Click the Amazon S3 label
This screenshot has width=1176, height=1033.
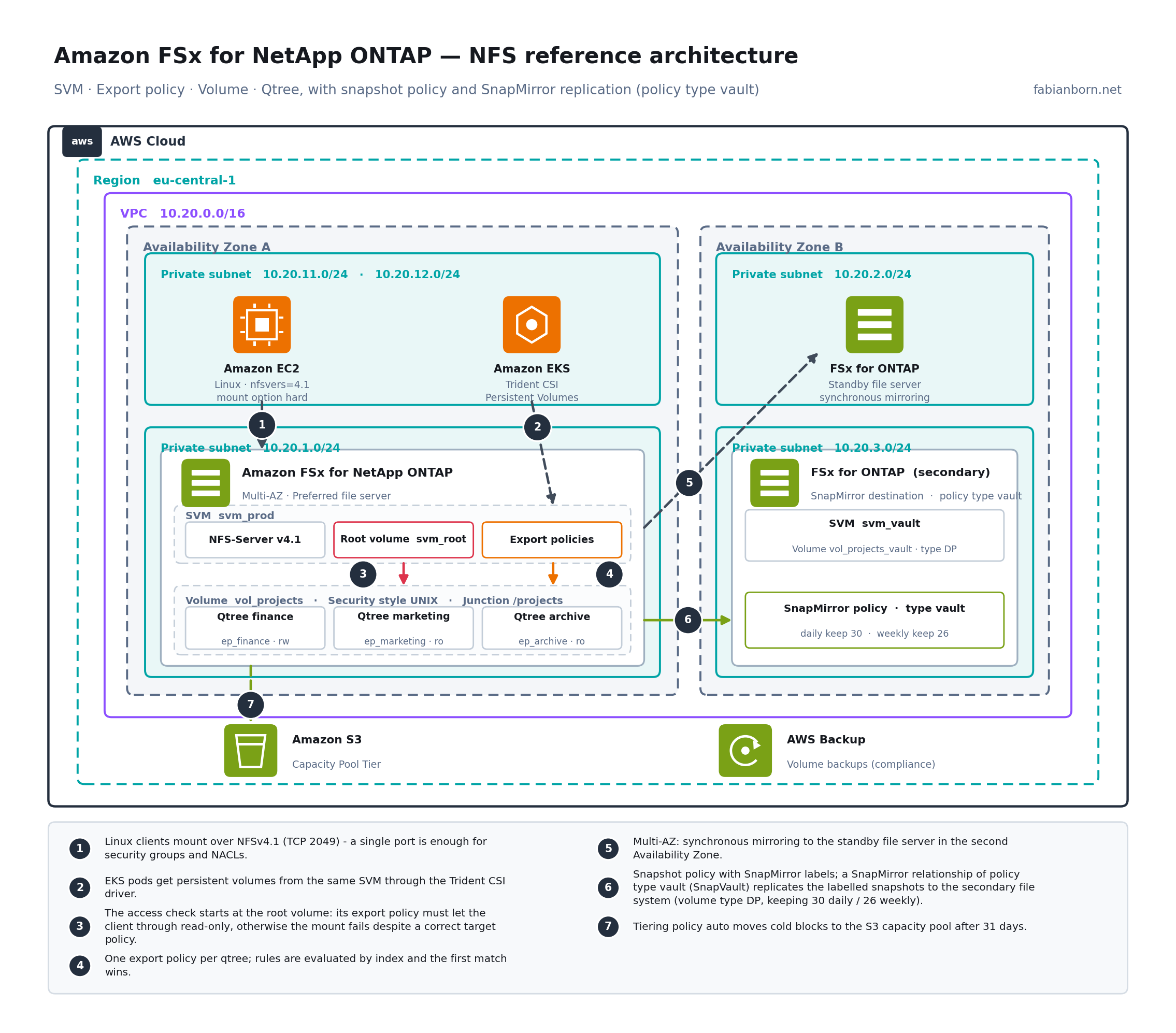tap(327, 740)
